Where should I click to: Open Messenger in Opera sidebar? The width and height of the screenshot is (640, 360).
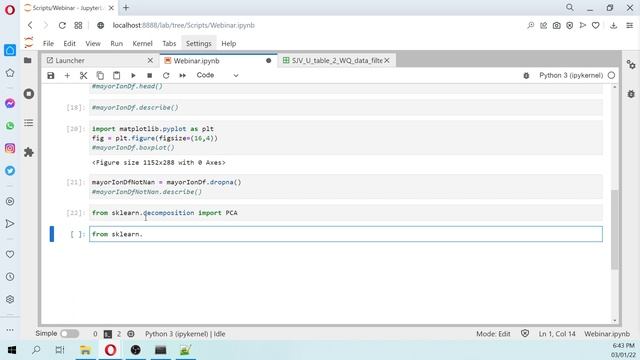[x=10, y=103]
